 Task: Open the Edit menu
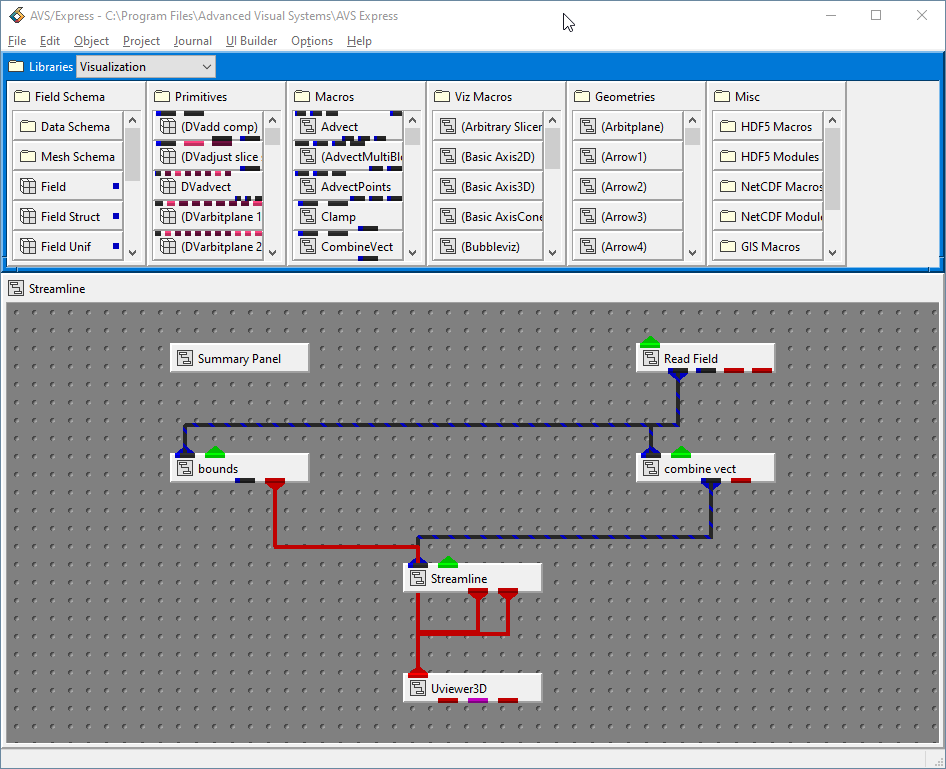(49, 41)
